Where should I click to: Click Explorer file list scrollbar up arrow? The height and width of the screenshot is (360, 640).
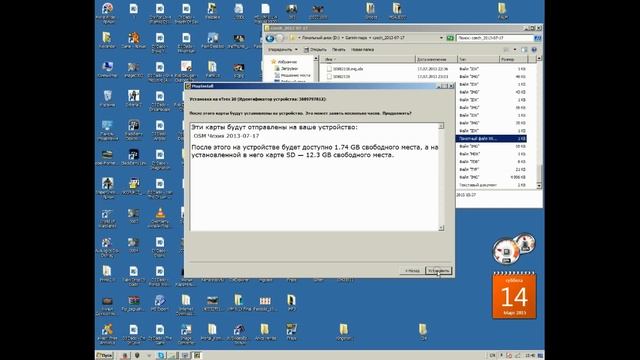click(x=539, y=59)
